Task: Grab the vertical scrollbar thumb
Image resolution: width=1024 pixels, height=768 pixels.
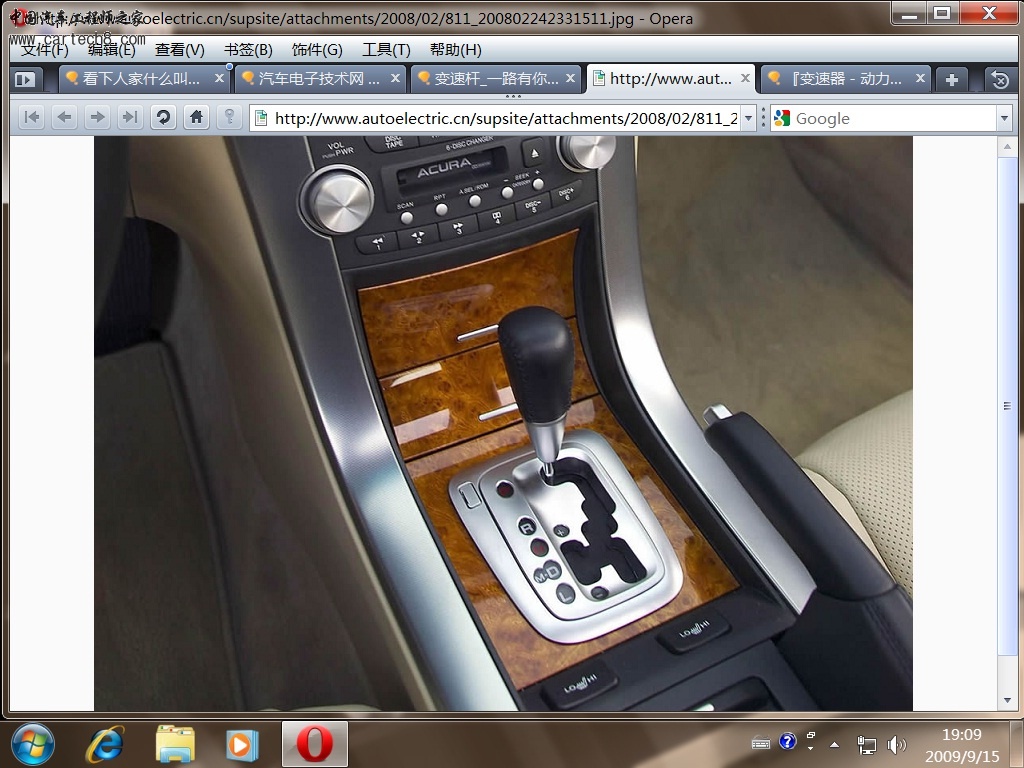Action: [1006, 406]
